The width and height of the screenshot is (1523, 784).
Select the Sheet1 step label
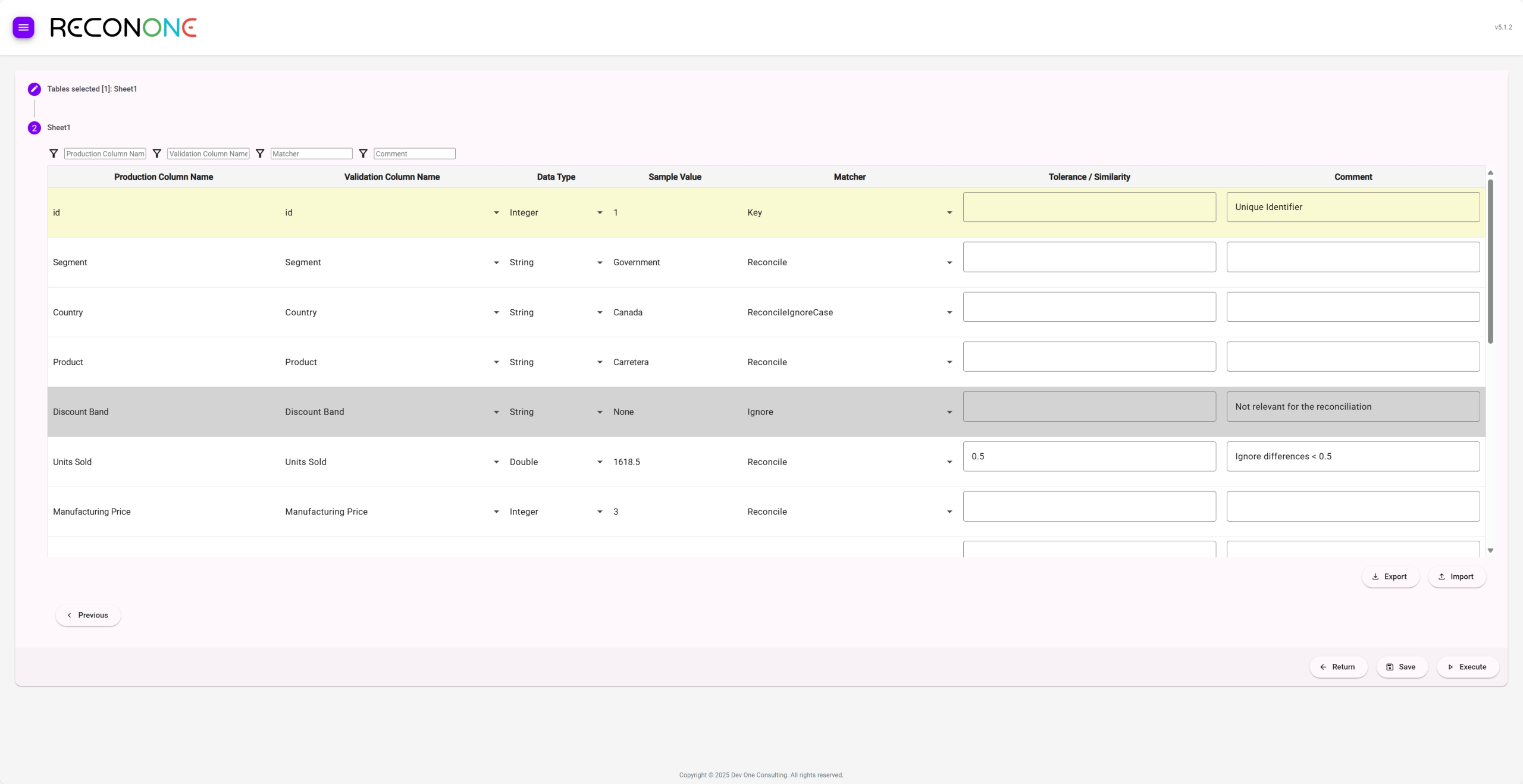click(59, 128)
